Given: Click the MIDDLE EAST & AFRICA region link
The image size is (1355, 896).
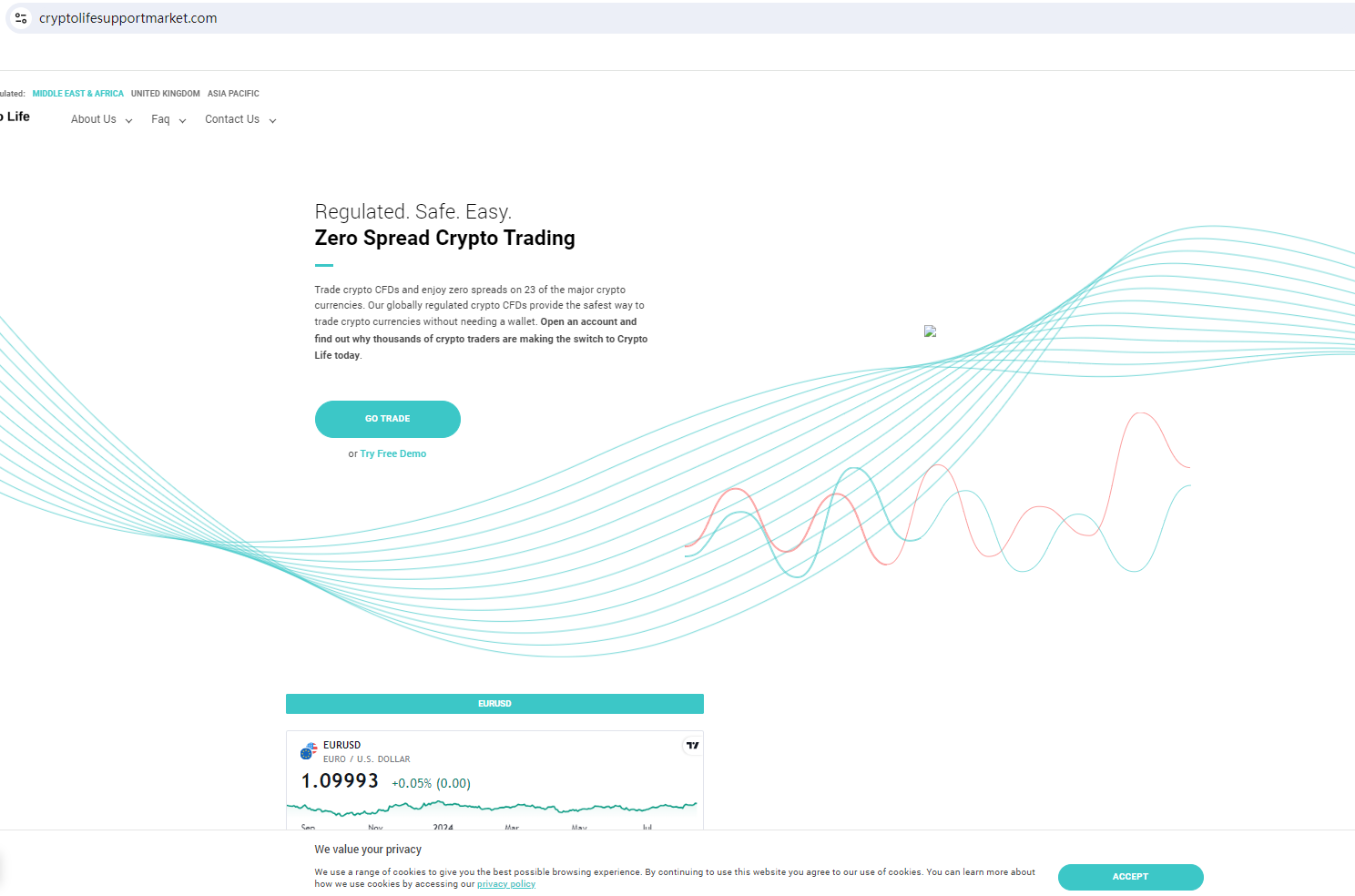Looking at the screenshot, I should (x=77, y=93).
